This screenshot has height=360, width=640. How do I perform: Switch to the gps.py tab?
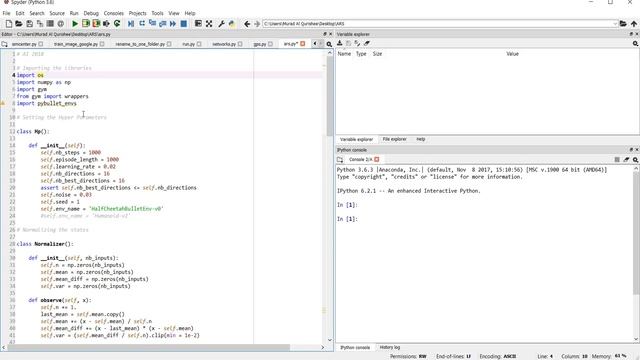(x=260, y=44)
